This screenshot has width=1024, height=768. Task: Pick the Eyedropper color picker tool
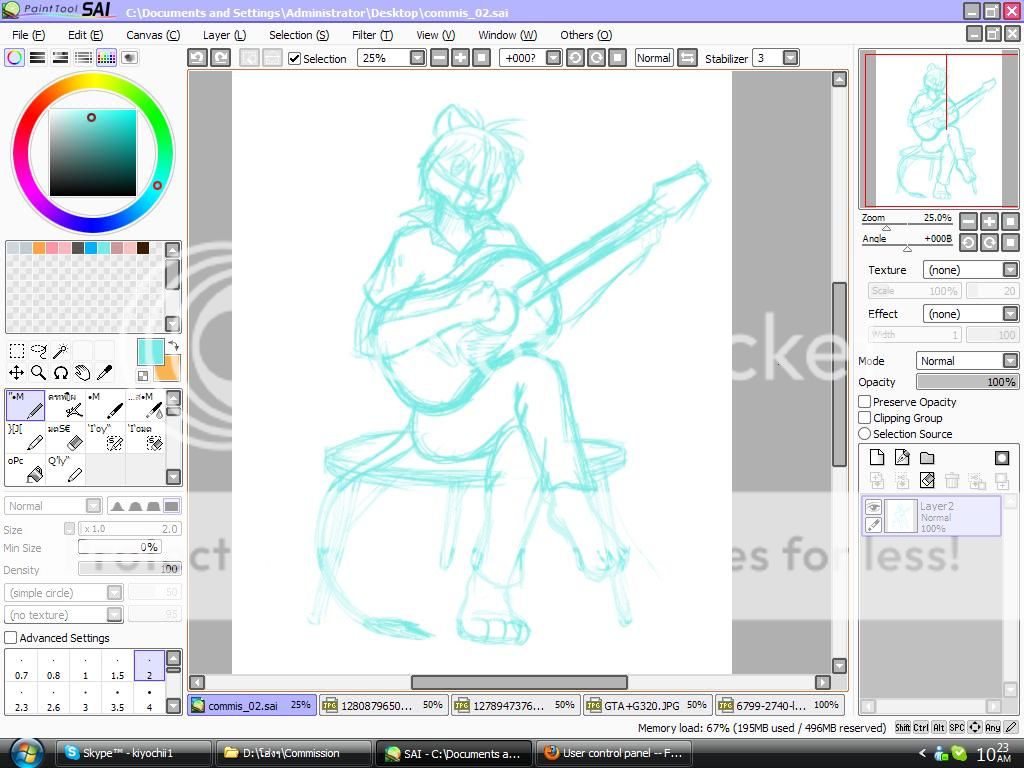click(x=104, y=373)
